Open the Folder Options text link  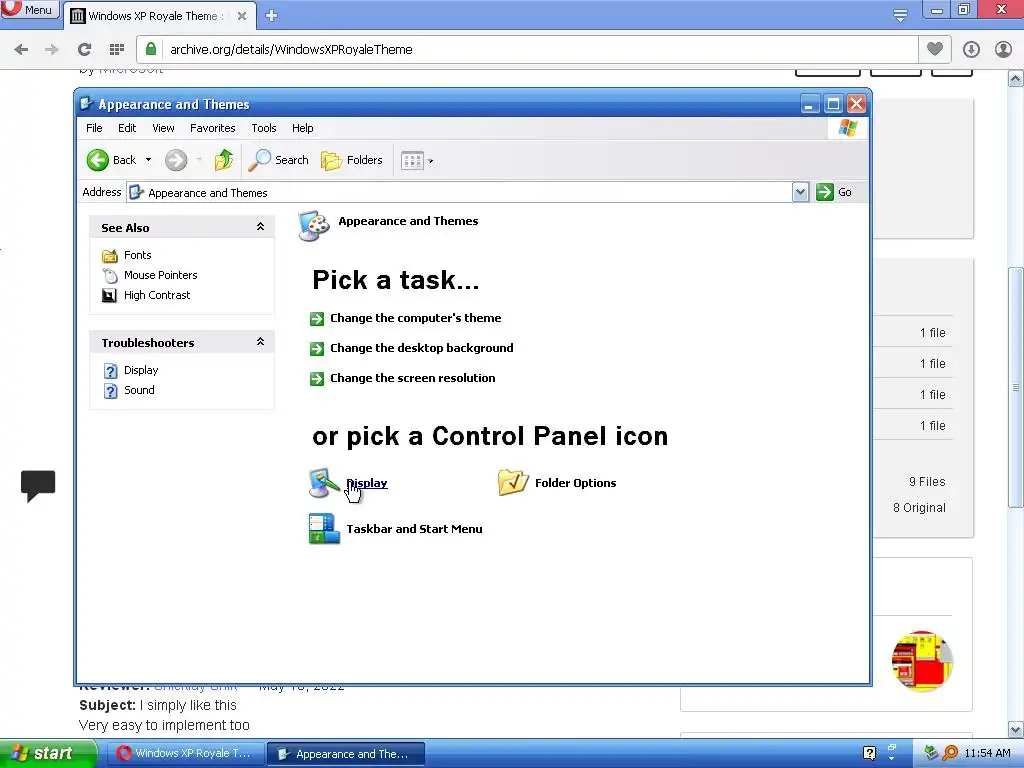[x=575, y=483]
